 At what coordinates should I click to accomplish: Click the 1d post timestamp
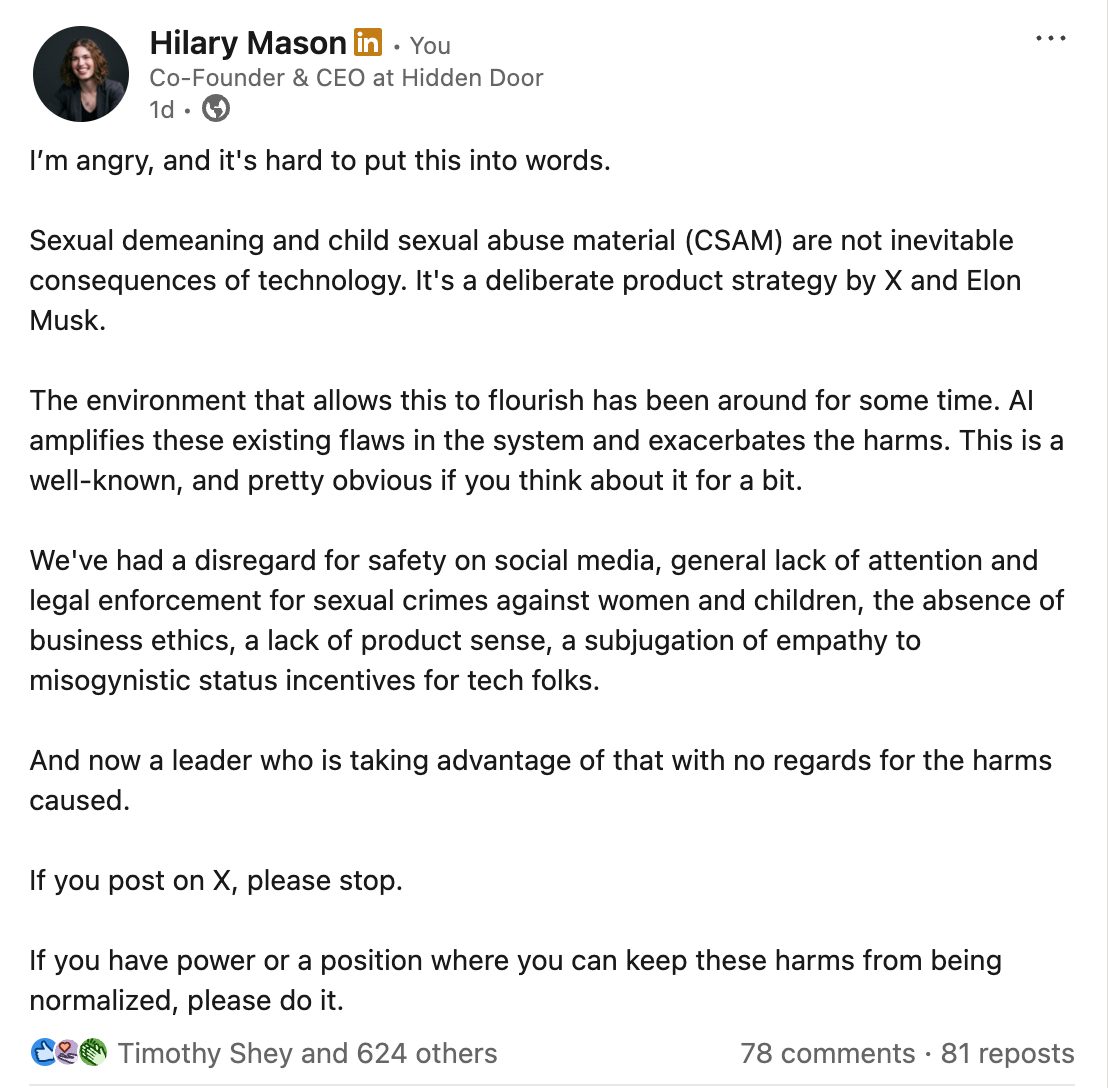(x=161, y=109)
